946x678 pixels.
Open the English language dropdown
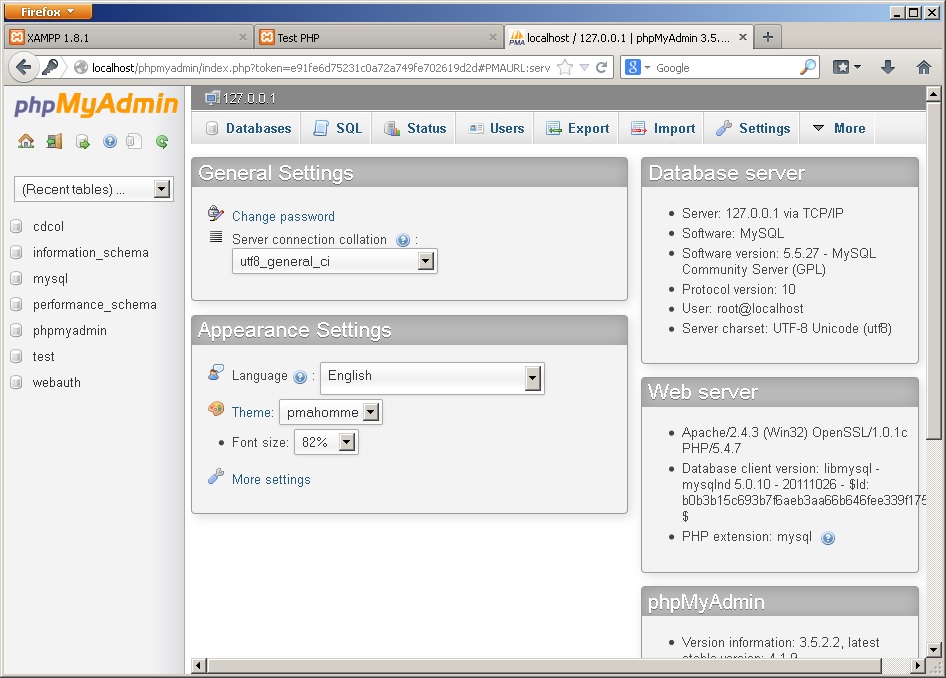tap(433, 378)
